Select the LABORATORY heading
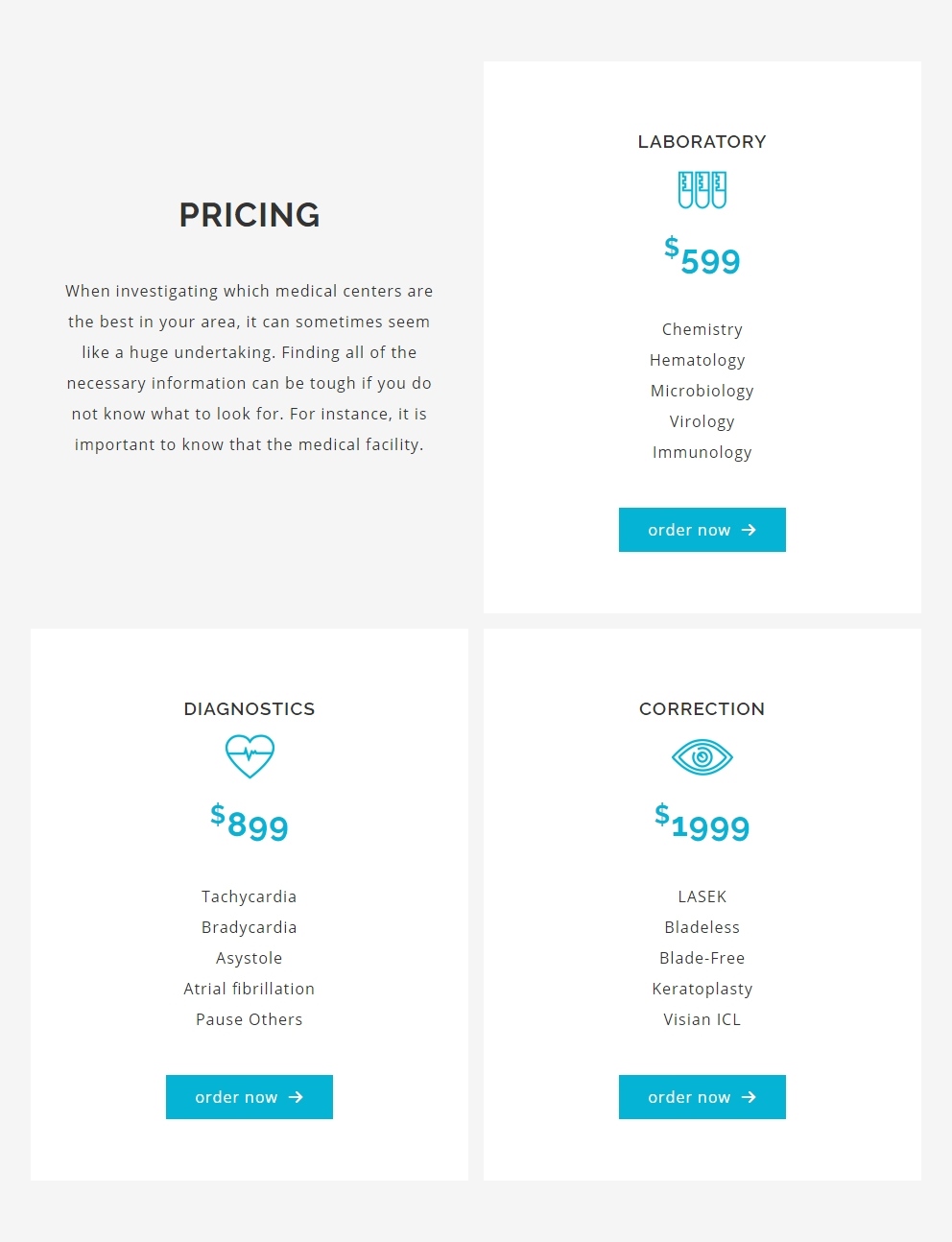952x1242 pixels. pyautogui.click(x=702, y=142)
